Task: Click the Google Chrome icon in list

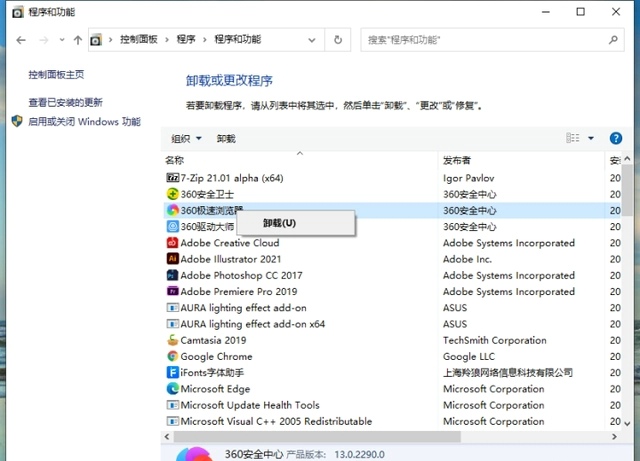Action: [x=173, y=356]
